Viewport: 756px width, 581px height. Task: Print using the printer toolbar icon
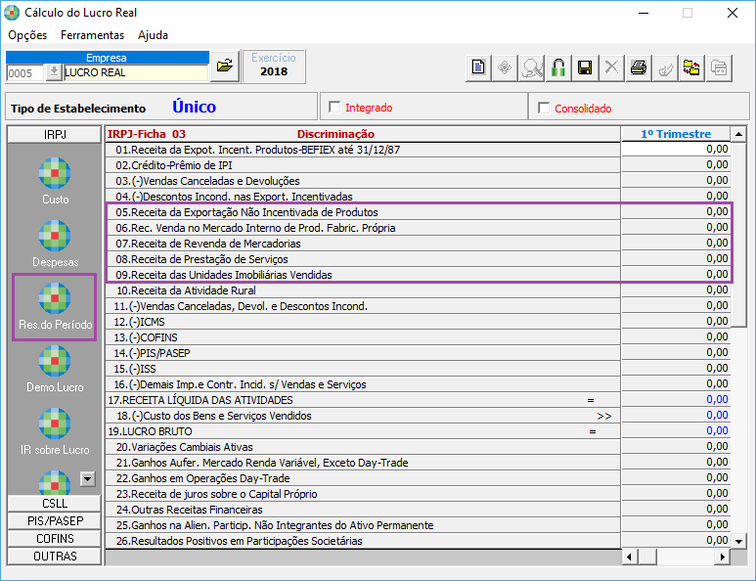point(638,67)
